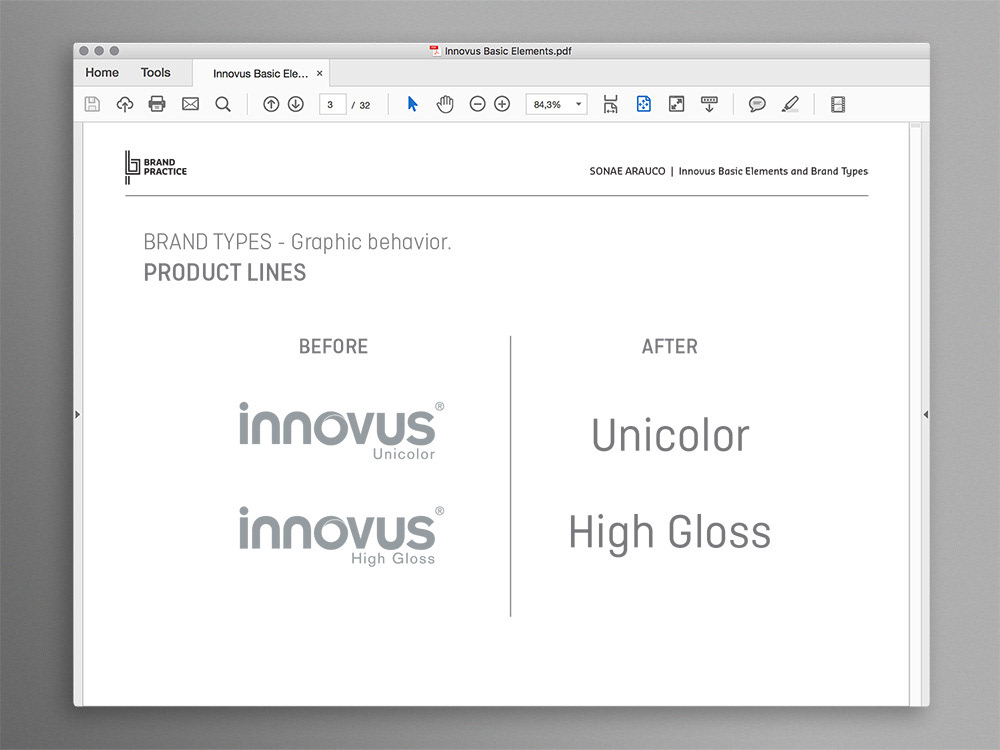Expand the left navigation pane arrow
The width and height of the screenshot is (1000, 750).
pos(78,415)
